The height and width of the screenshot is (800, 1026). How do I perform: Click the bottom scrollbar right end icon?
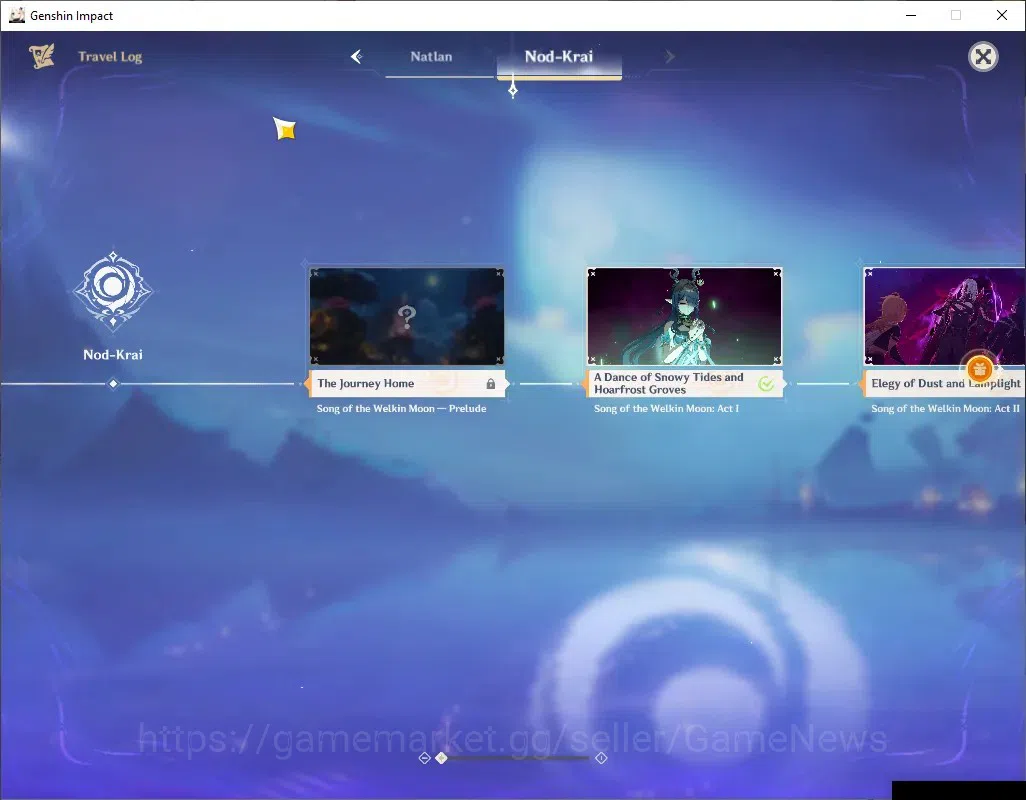pyautogui.click(x=601, y=758)
